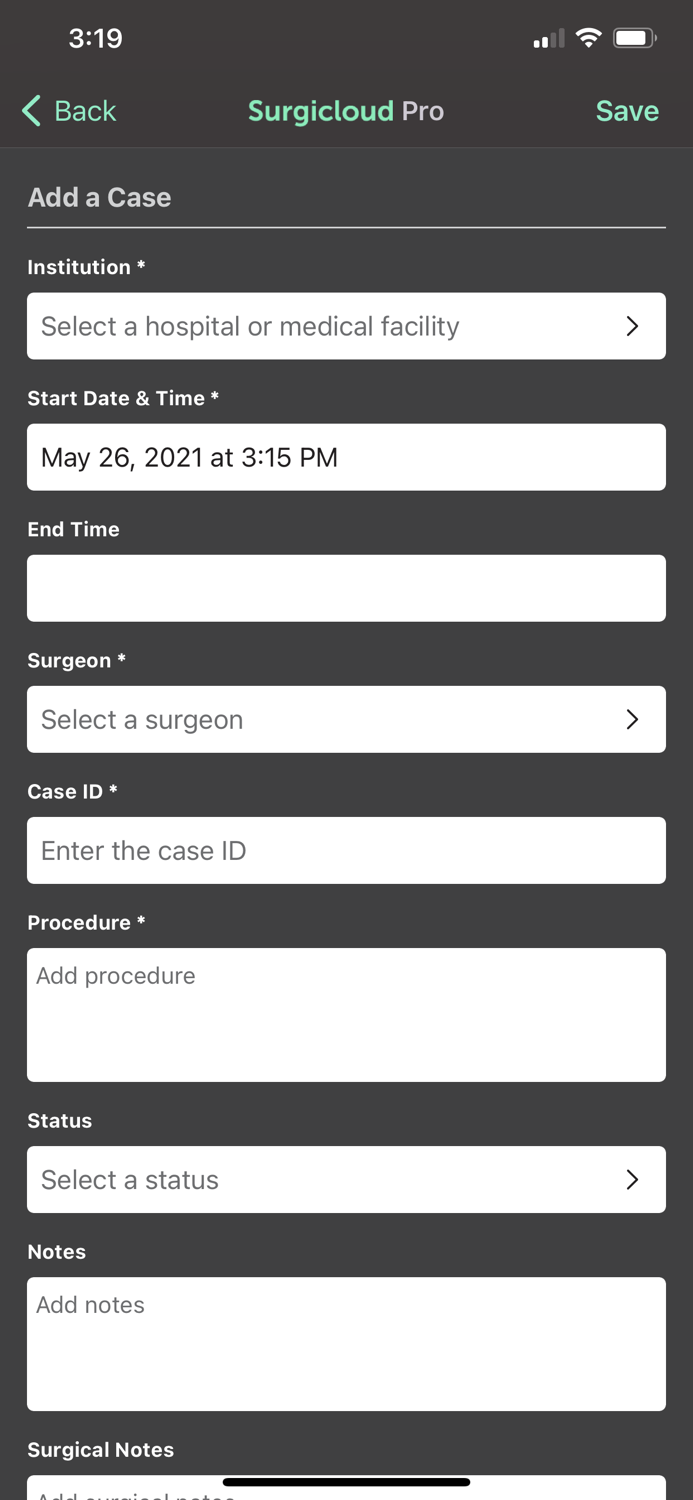This screenshot has height=1500, width=693.
Task: Tap the Surgeon selector chevron icon
Action: 632,719
